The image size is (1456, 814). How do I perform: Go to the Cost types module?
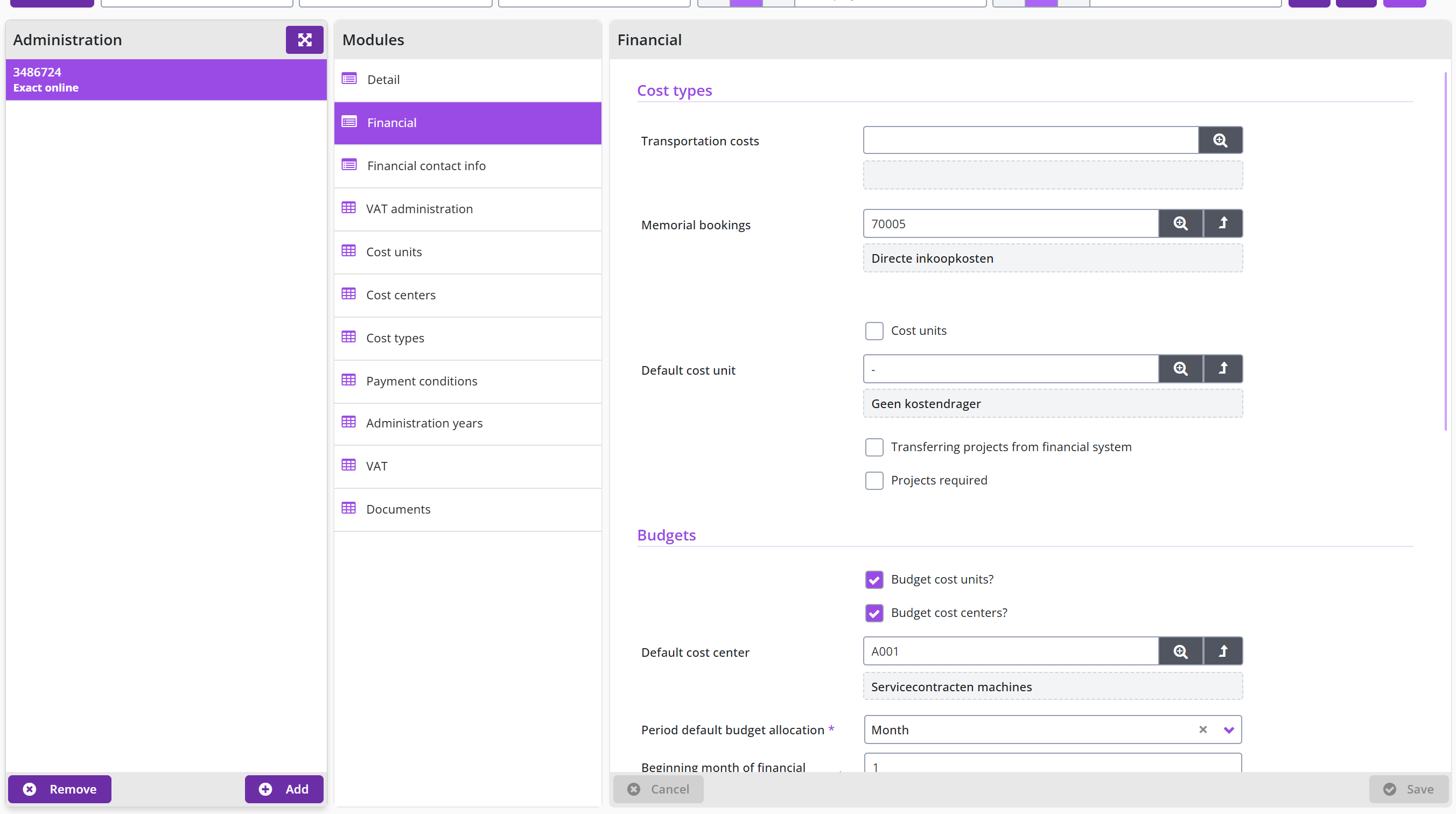(x=467, y=338)
